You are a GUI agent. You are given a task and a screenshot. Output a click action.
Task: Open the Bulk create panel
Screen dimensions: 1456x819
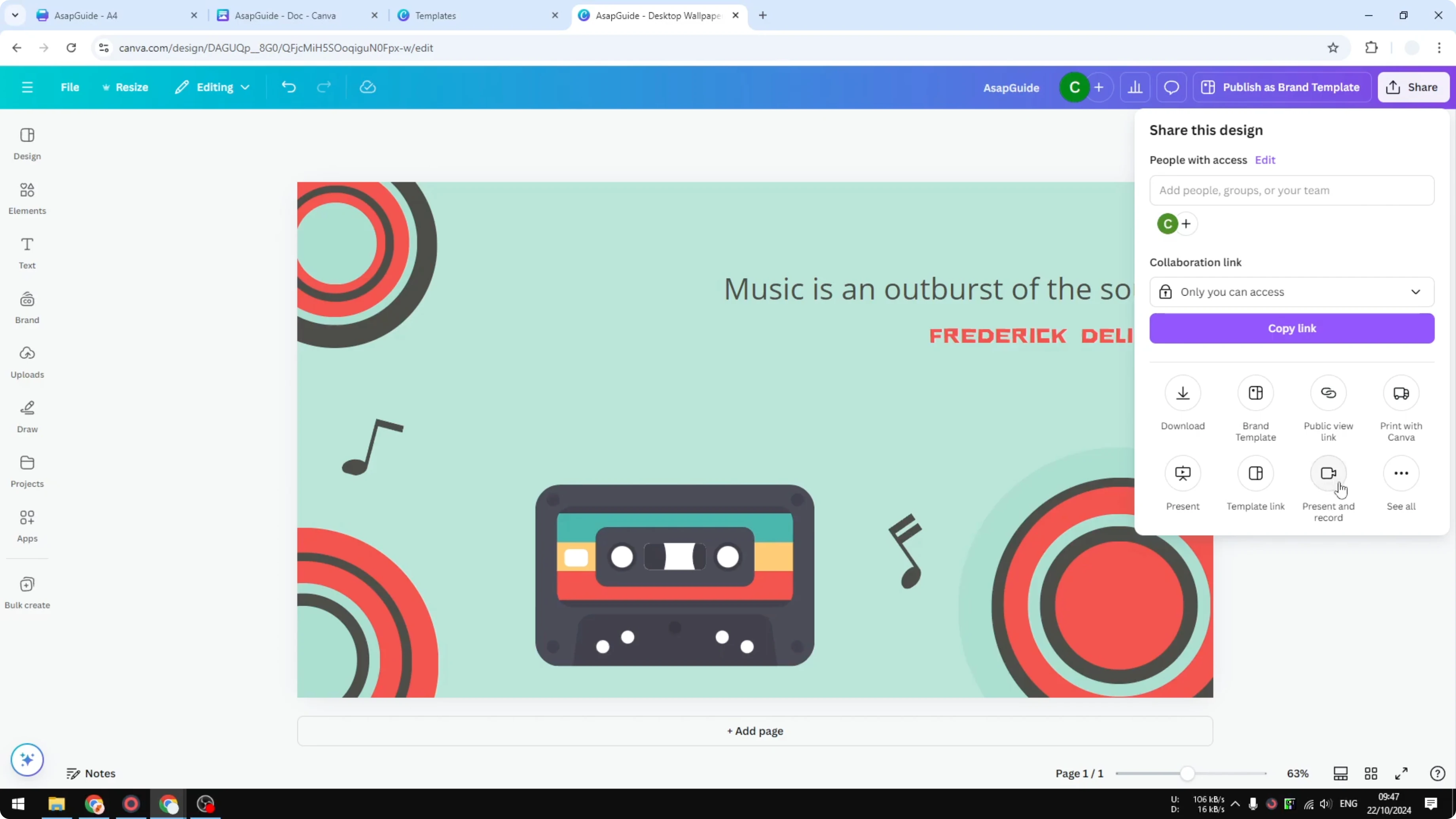27,592
